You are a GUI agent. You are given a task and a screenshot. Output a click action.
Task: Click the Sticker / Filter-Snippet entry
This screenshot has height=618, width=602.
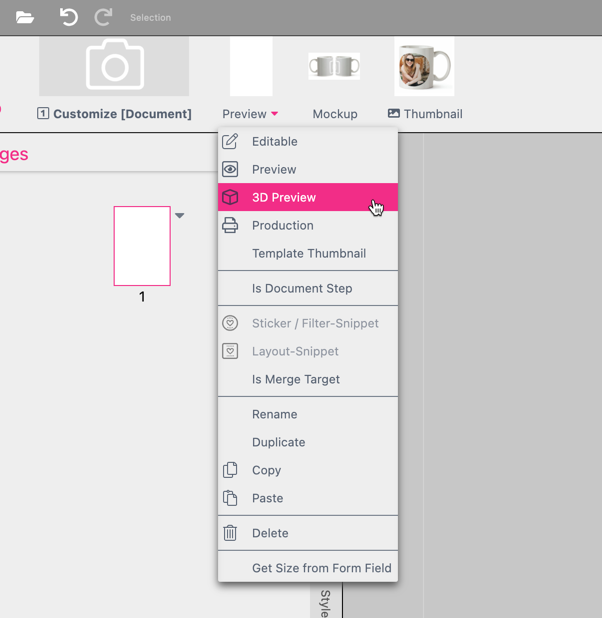(x=308, y=323)
